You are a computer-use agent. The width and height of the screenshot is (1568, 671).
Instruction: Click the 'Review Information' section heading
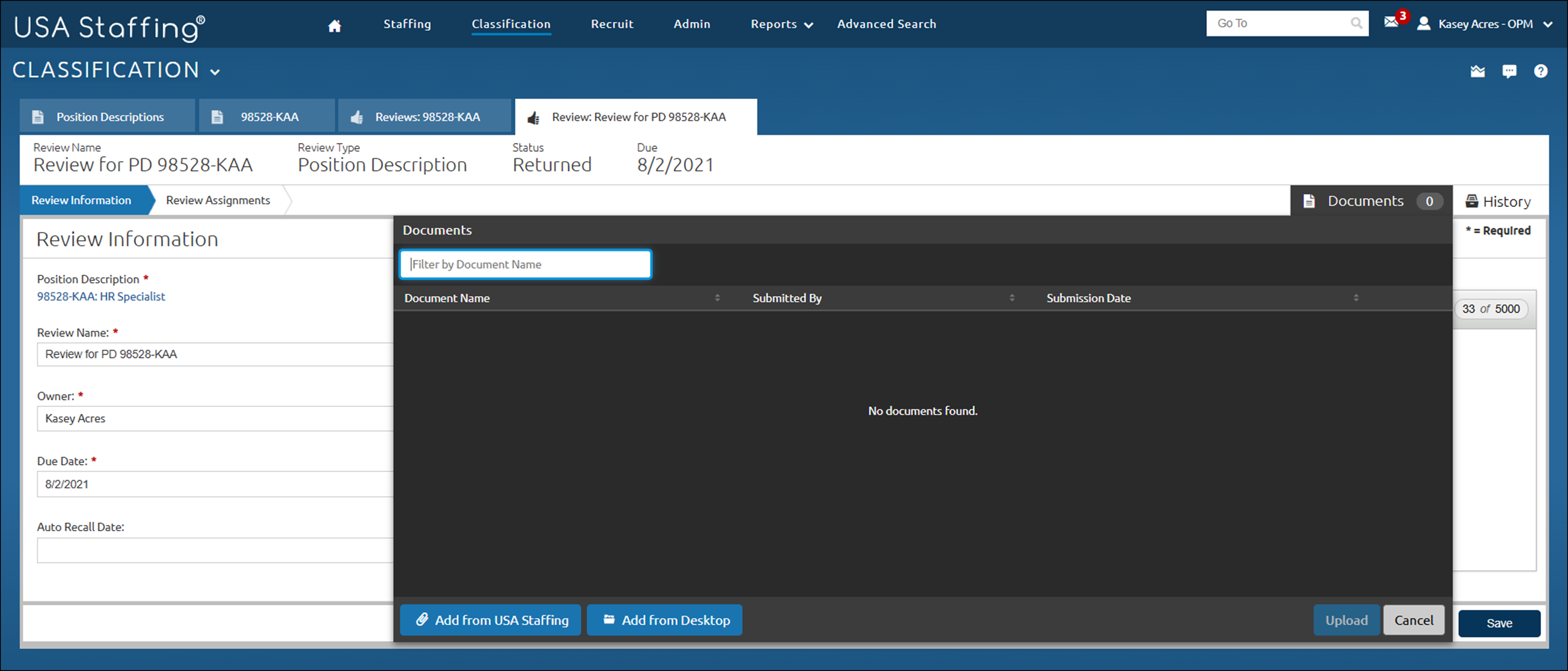coord(127,239)
